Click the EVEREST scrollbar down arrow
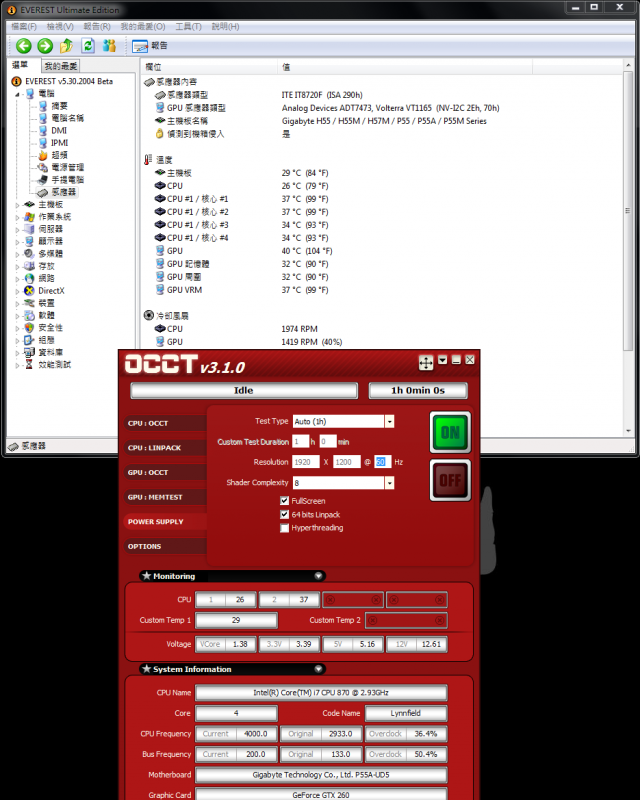 coord(628,431)
